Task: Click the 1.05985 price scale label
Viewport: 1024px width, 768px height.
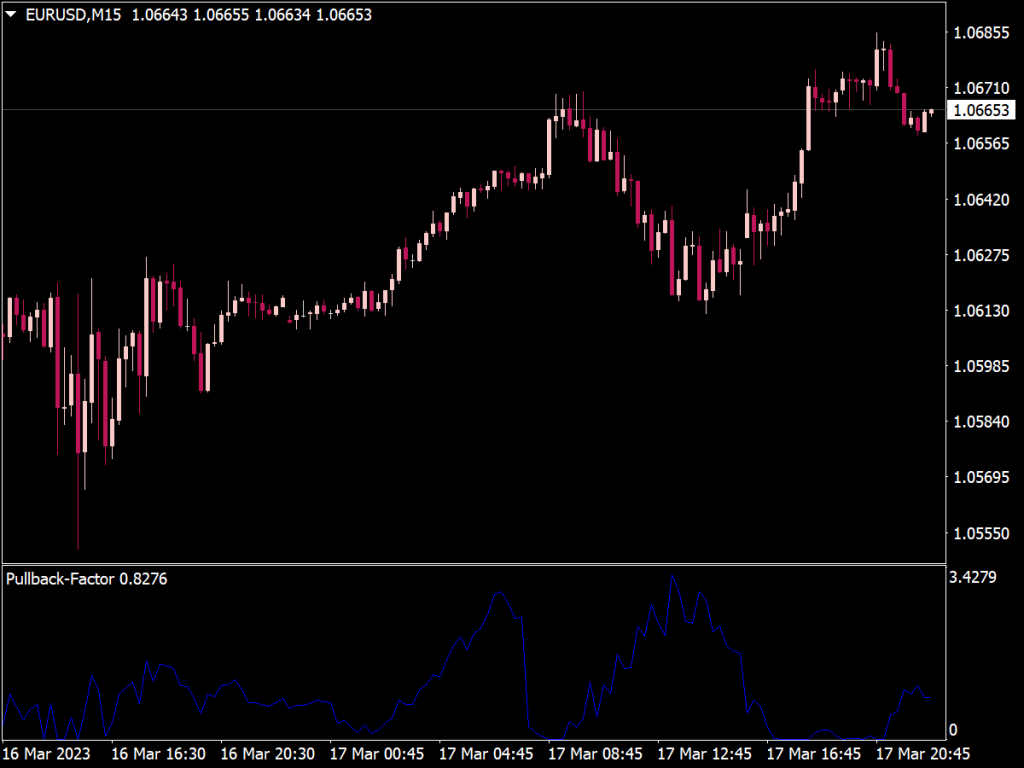Action: 981,366
